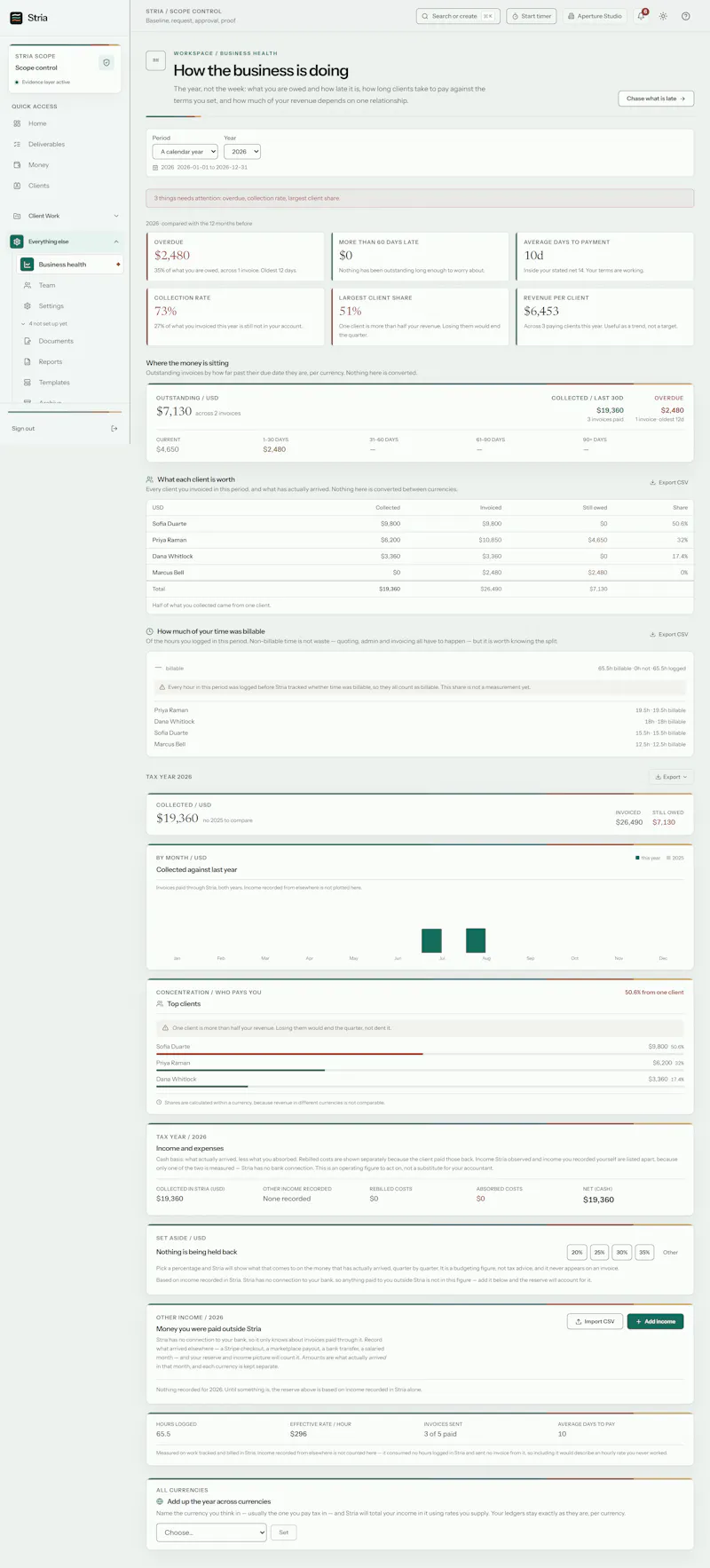710x1568 pixels.
Task: Click the Add income button
Action: pyautogui.click(x=655, y=1321)
